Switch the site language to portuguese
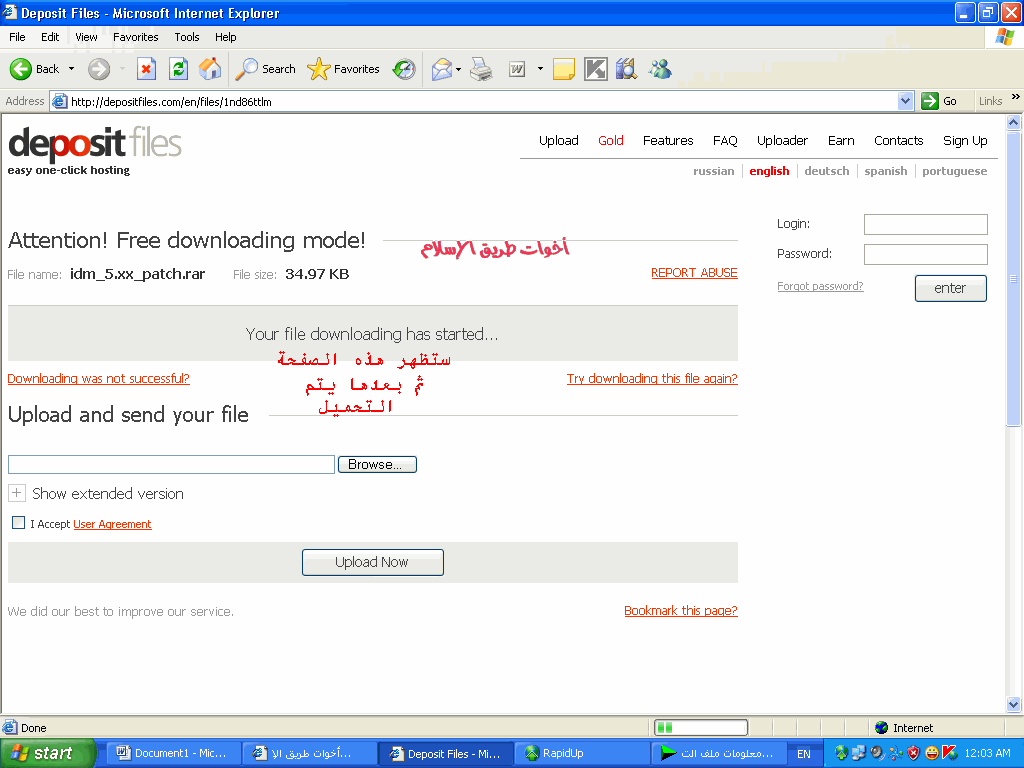The width and height of the screenshot is (1024, 768). click(x=954, y=171)
